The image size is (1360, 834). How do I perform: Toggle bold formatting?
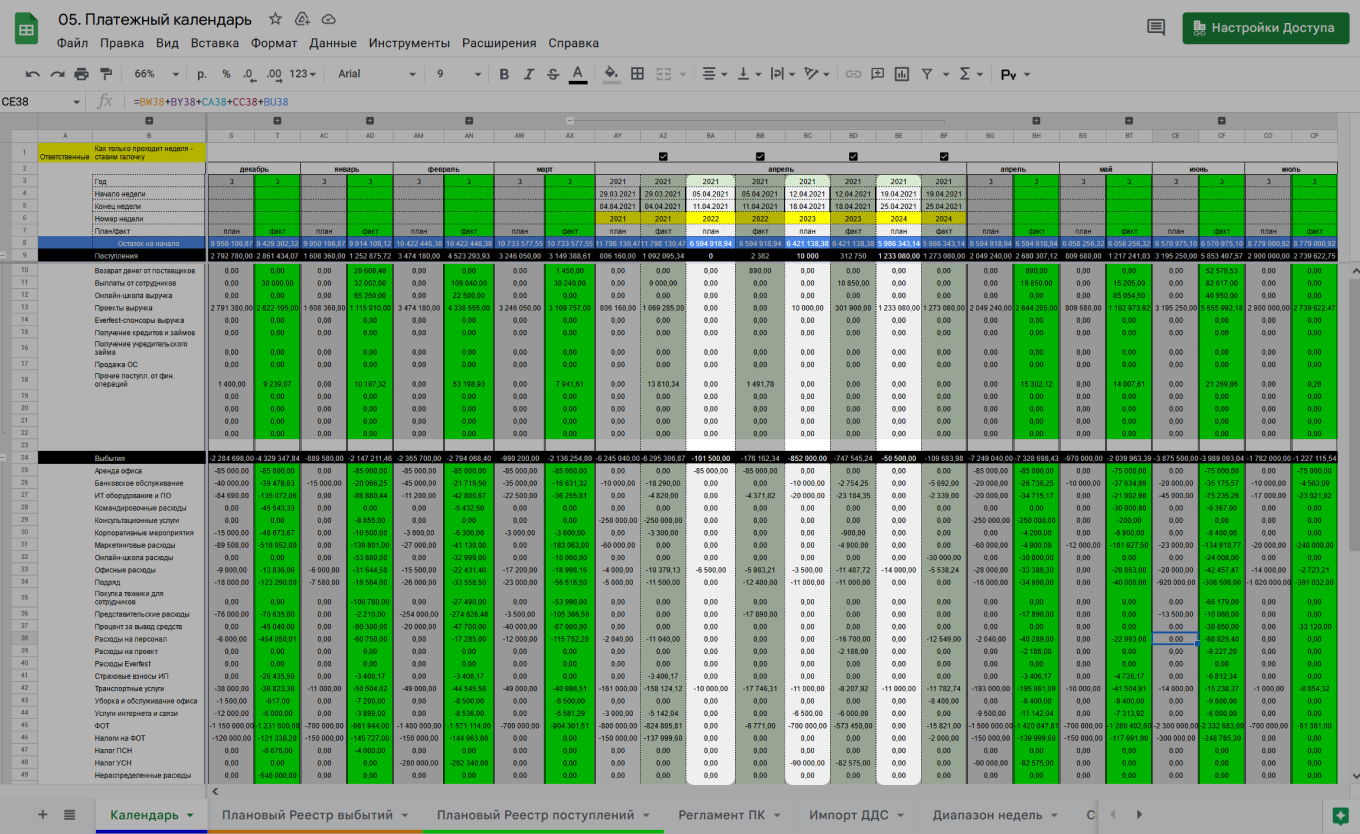pos(504,74)
